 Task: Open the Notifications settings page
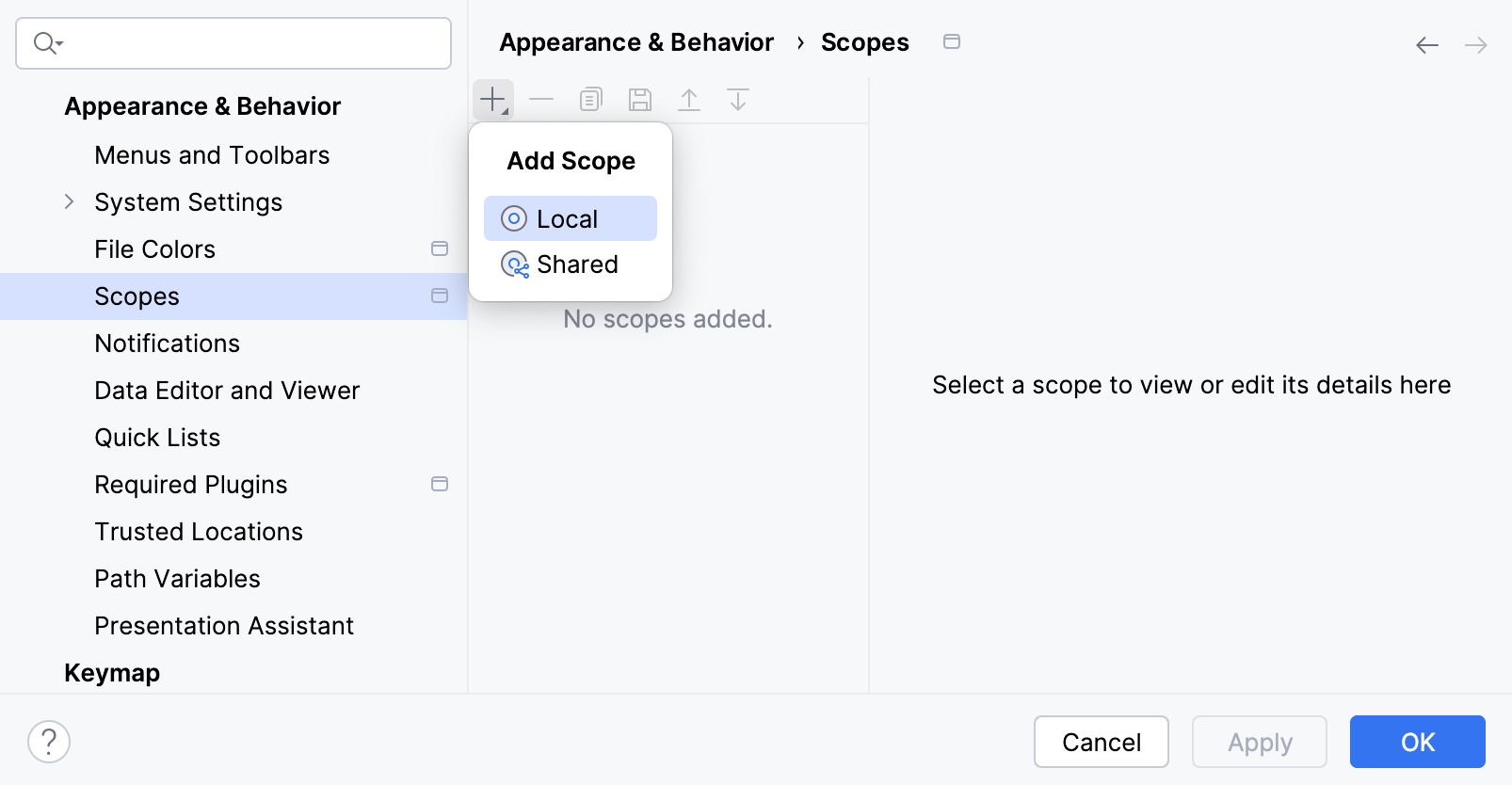167,343
